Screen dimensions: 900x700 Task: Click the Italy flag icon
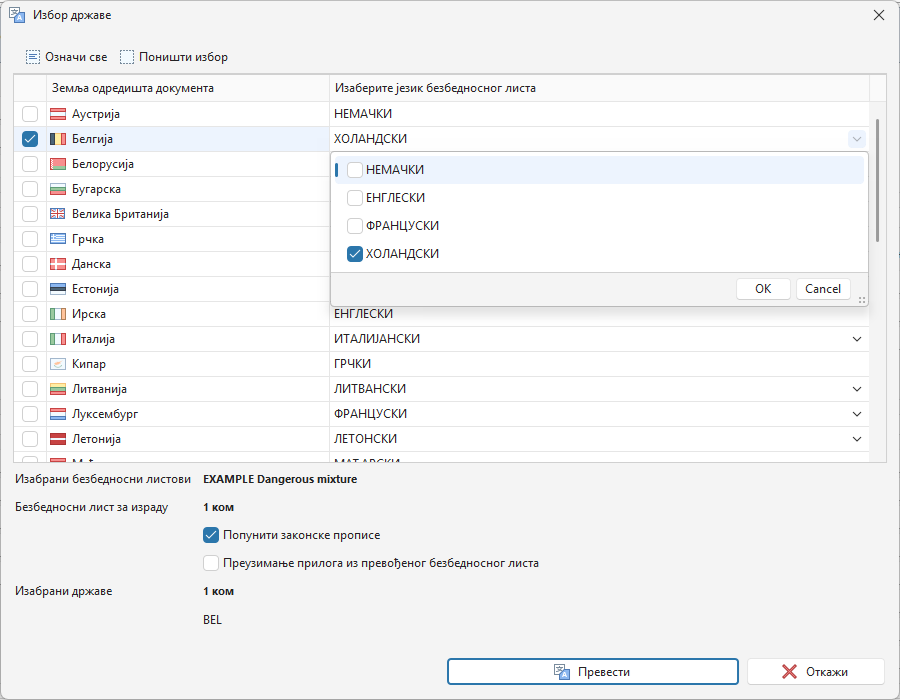coord(58,339)
